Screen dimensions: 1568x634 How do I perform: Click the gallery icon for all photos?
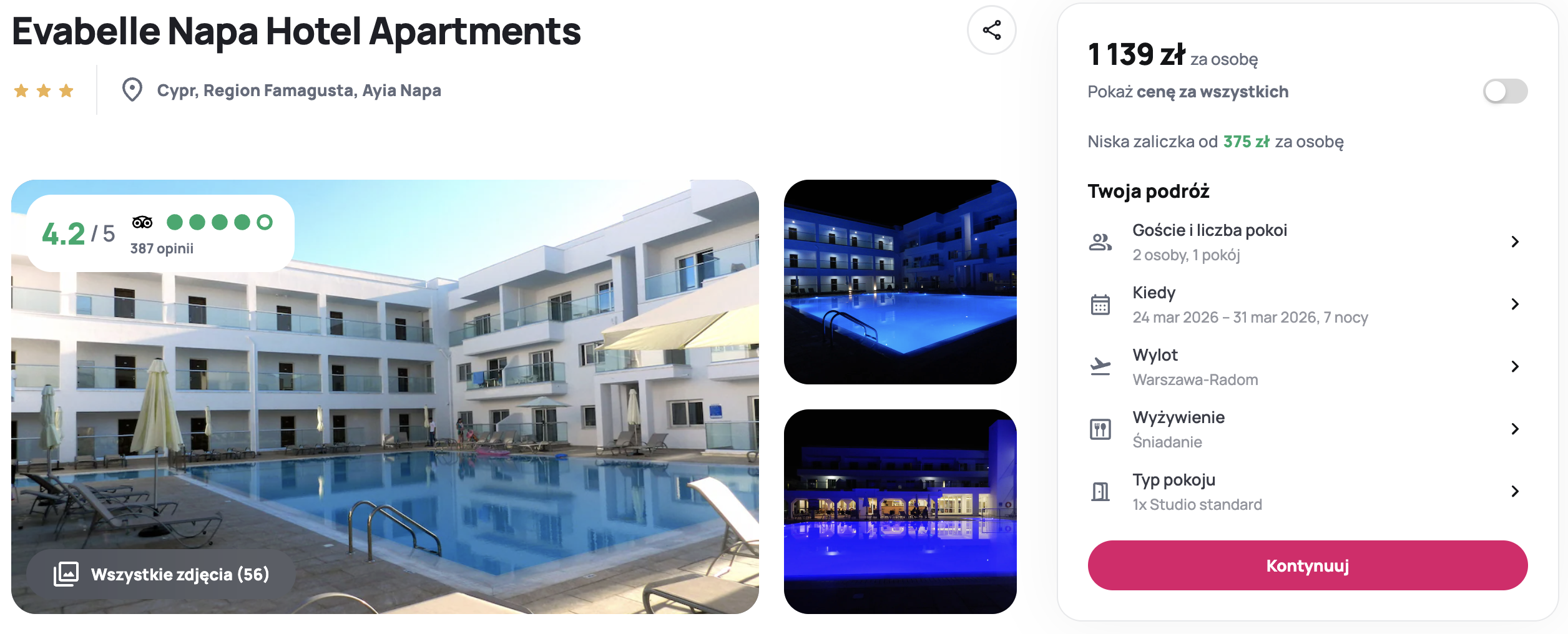point(66,574)
